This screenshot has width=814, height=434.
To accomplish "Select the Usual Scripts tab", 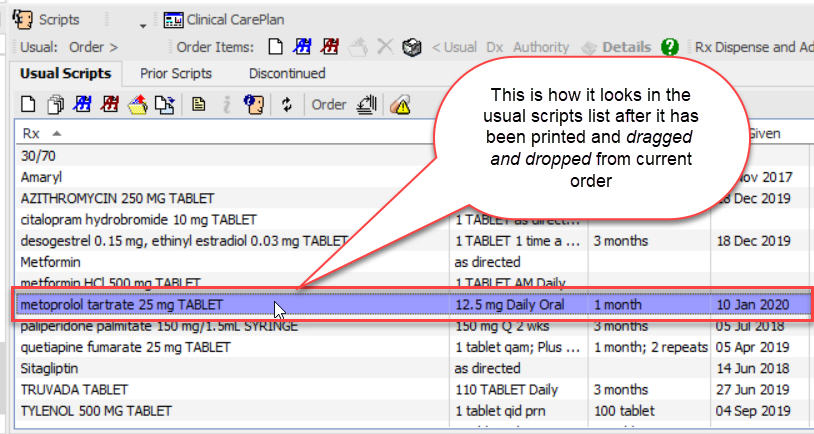I will coord(66,74).
